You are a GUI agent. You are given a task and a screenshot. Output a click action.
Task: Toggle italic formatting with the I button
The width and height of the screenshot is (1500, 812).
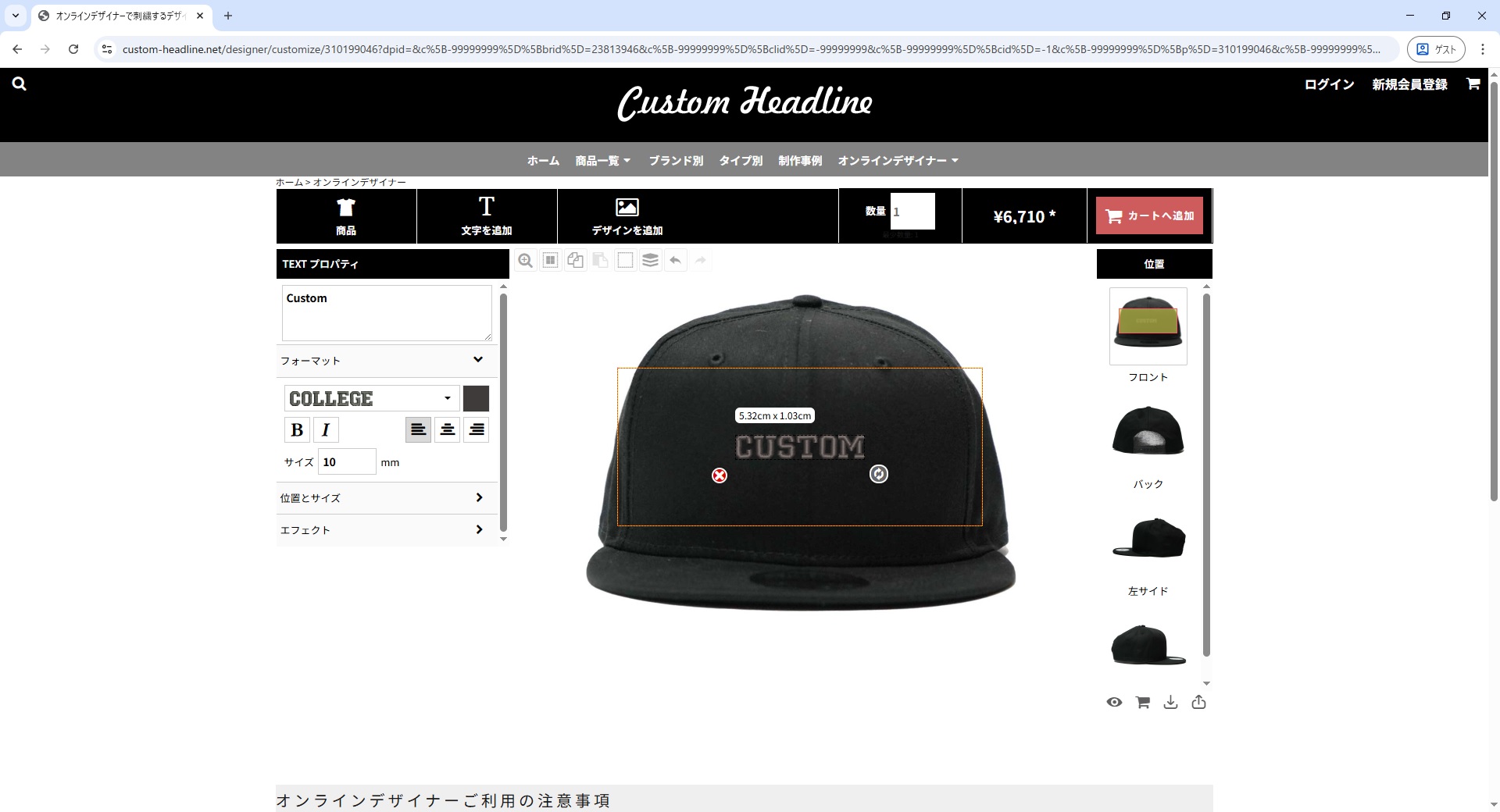pyautogui.click(x=326, y=430)
